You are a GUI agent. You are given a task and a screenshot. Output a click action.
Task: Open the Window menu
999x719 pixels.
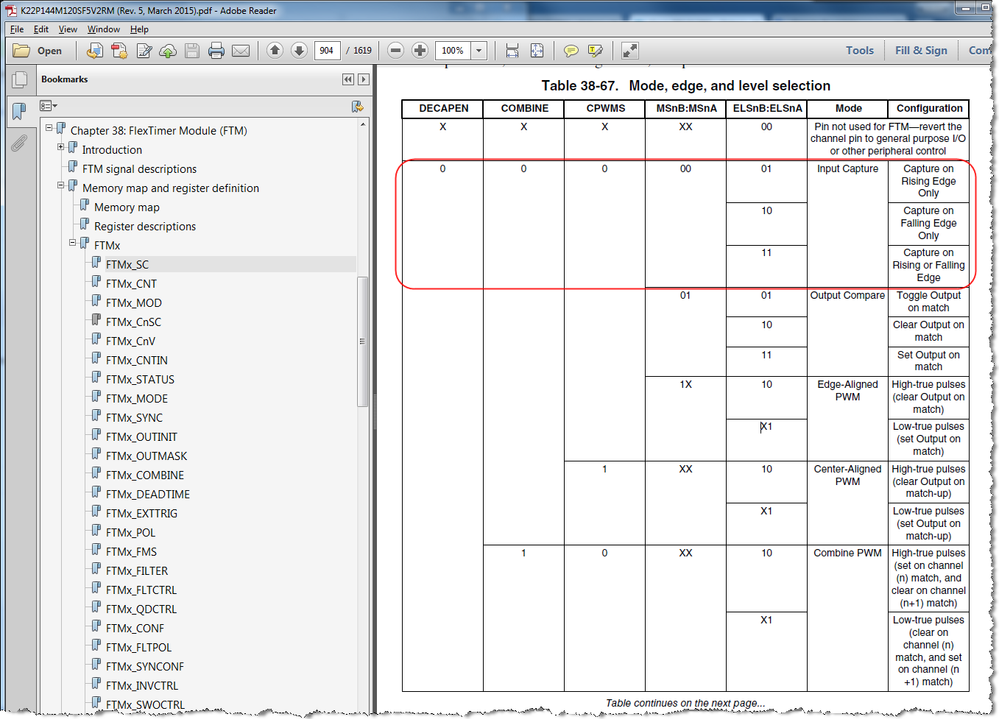click(103, 29)
